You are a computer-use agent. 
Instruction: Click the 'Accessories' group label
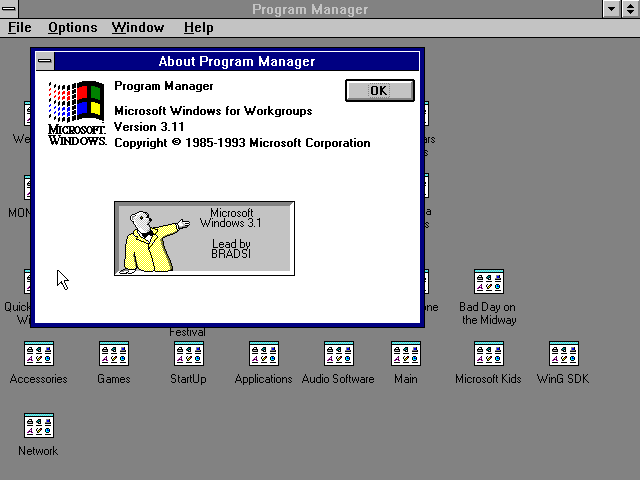point(39,379)
